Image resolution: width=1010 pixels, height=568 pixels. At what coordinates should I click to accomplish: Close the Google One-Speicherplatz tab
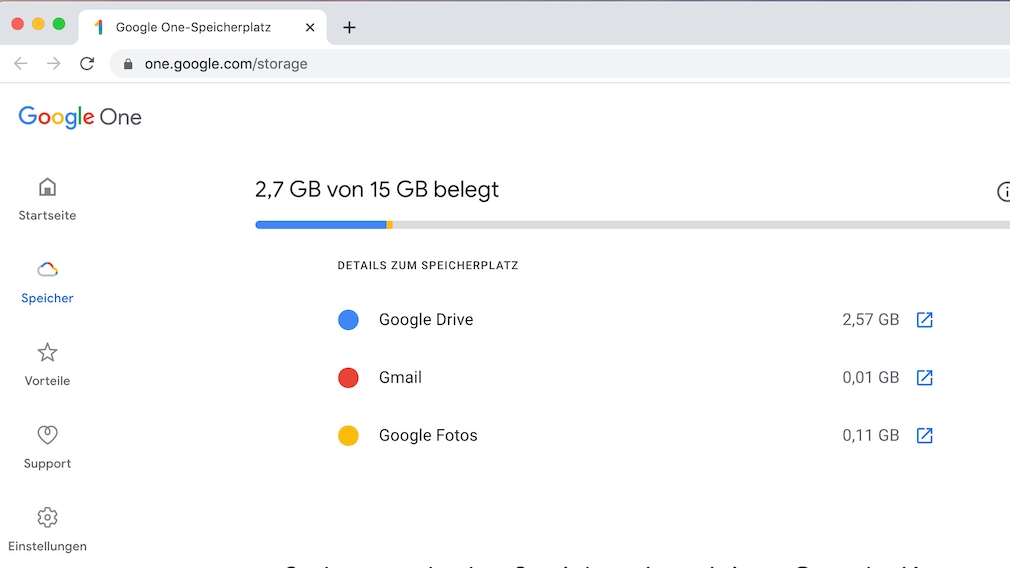pos(310,28)
